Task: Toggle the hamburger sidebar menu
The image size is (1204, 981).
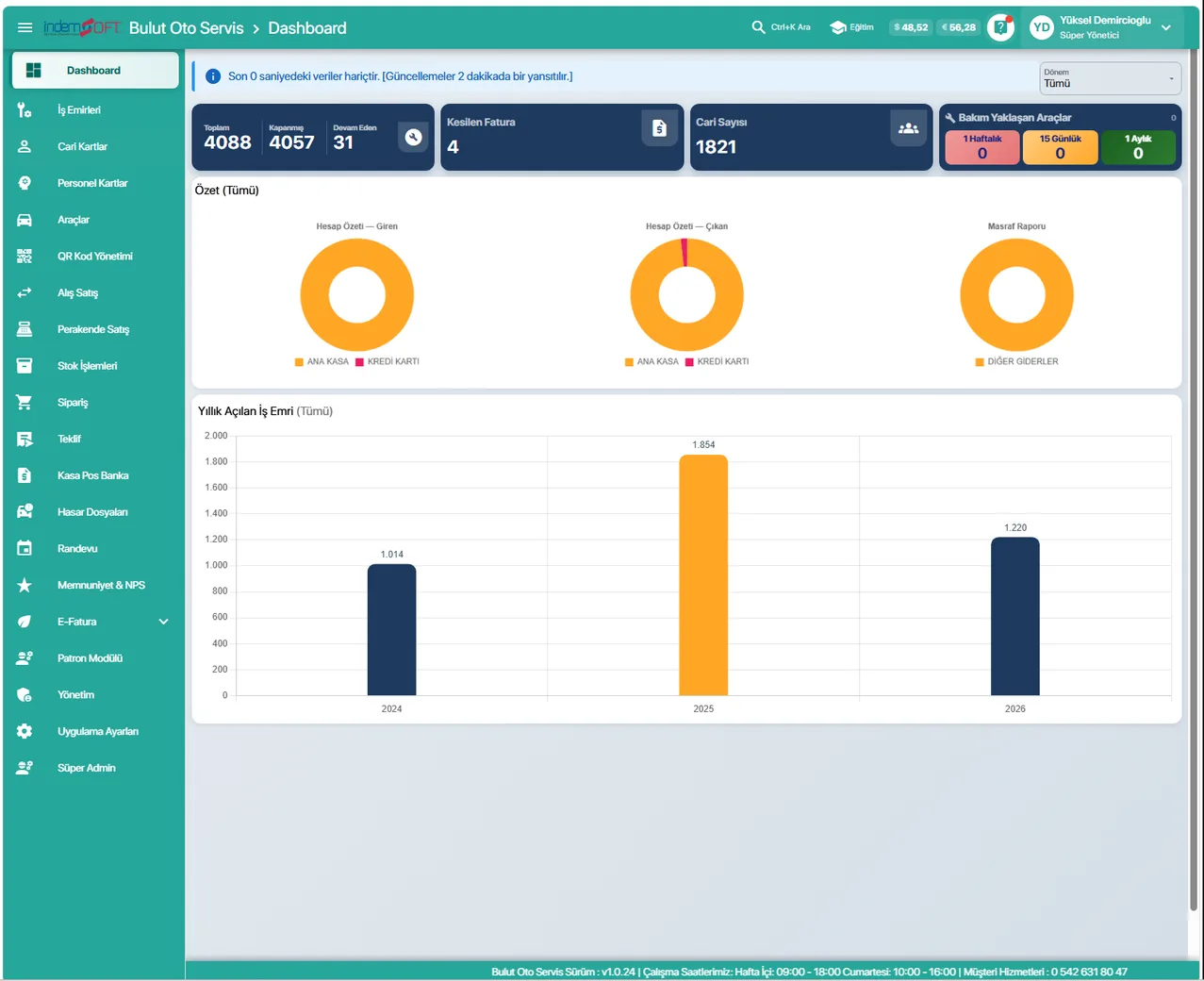Action: (25, 28)
